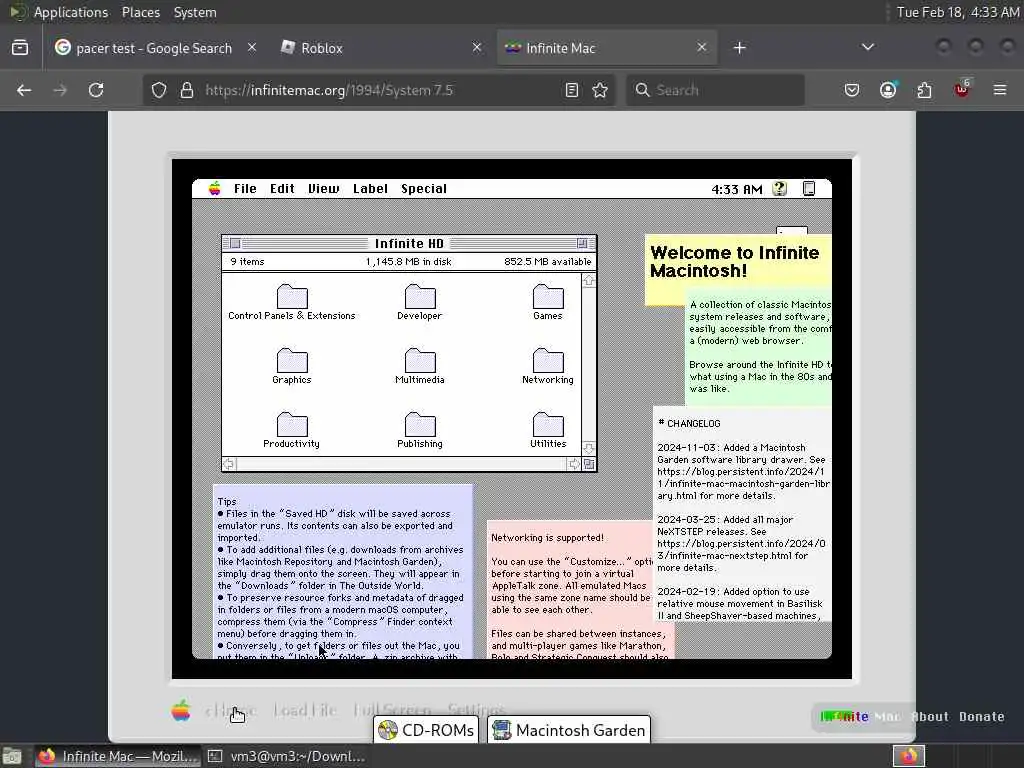The height and width of the screenshot is (768, 1024).
Task: Open the Graphics folder
Action: click(292, 366)
